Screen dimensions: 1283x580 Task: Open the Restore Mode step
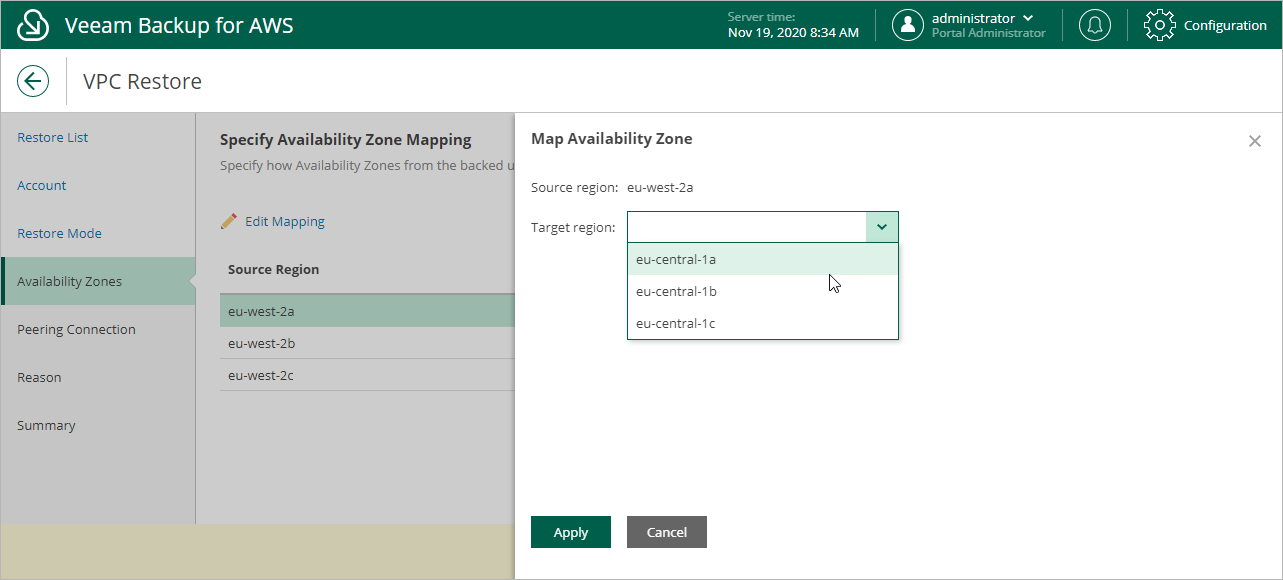[60, 233]
